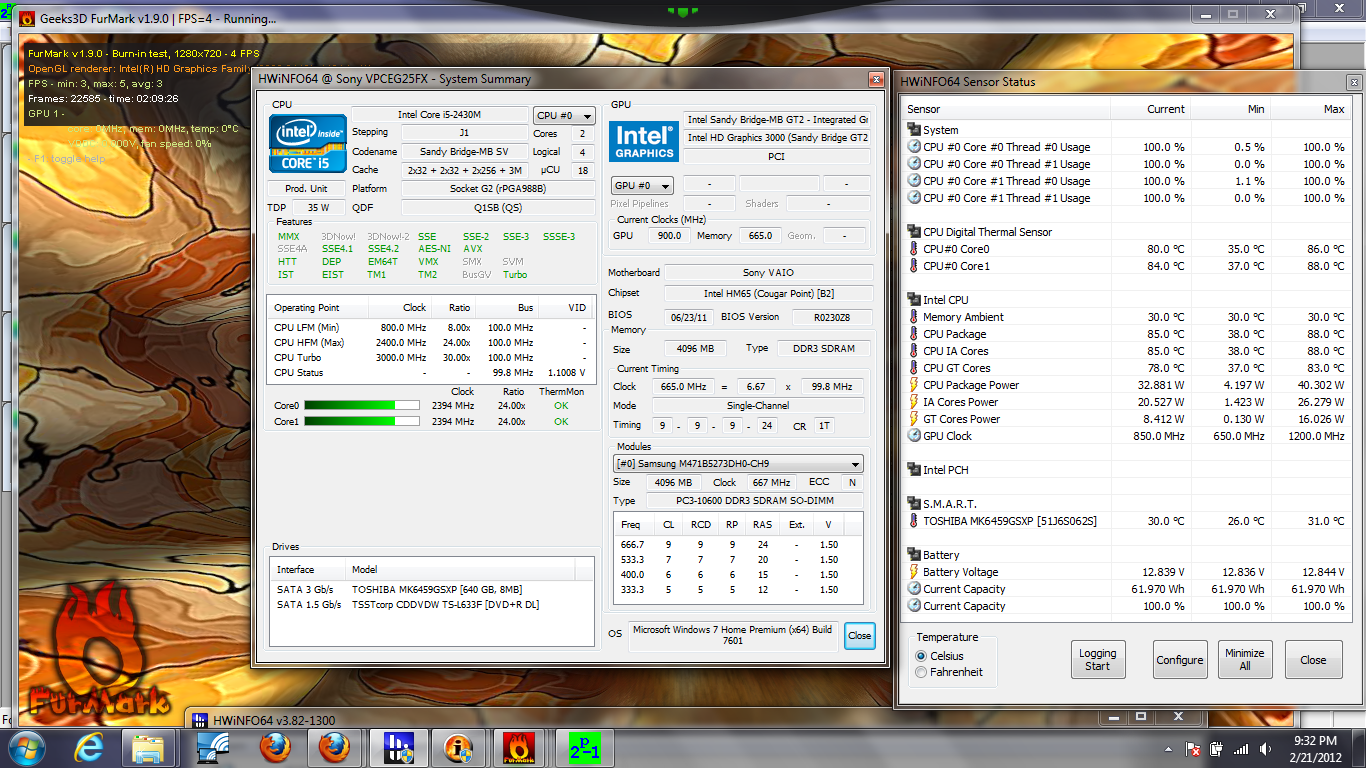
Task: Click the Configure button
Action: pos(1180,660)
